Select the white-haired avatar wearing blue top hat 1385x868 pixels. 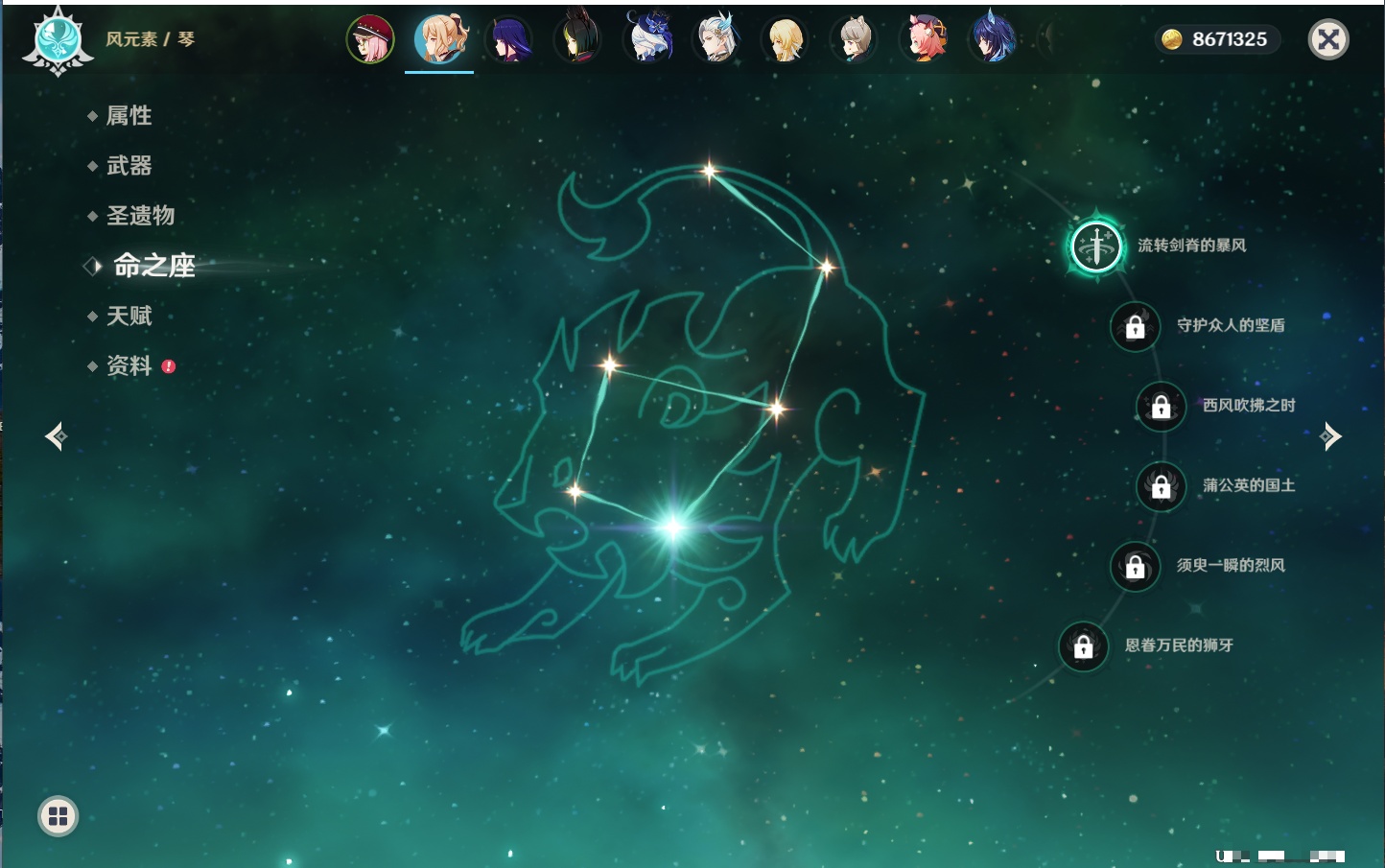click(x=646, y=39)
